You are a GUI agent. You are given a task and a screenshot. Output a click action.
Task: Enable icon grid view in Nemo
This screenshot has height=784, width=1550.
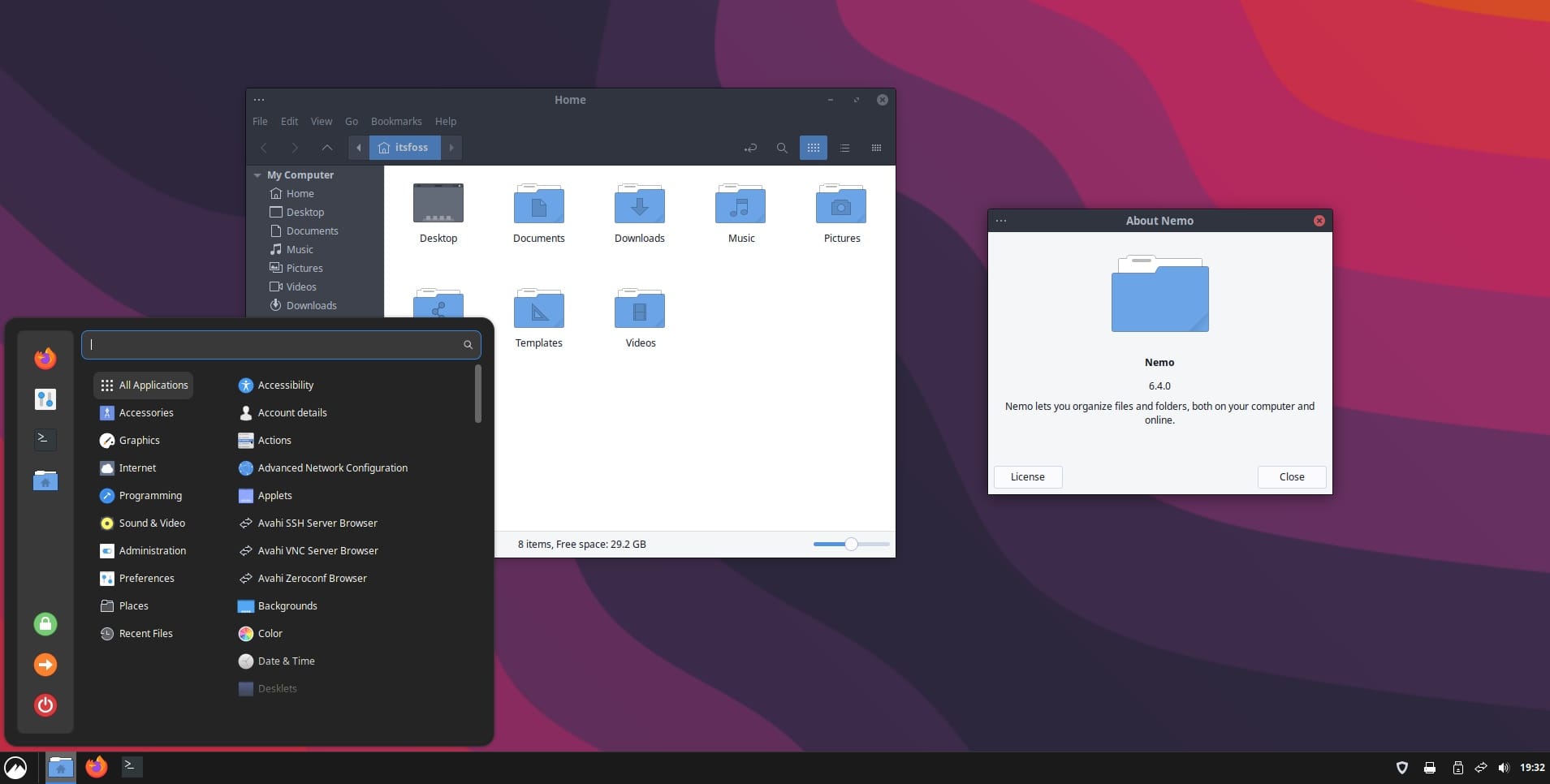(x=813, y=148)
